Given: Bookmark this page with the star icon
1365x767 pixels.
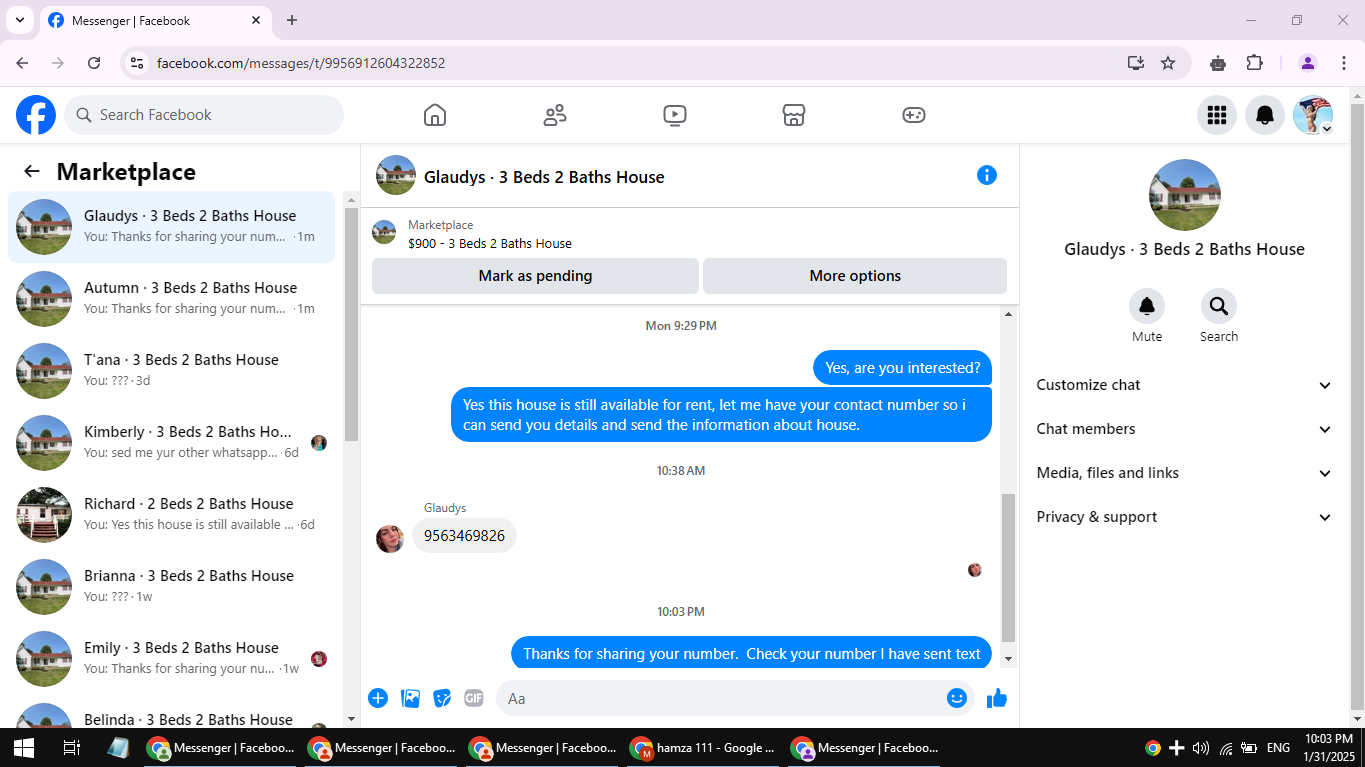Looking at the screenshot, I should (x=1168, y=63).
